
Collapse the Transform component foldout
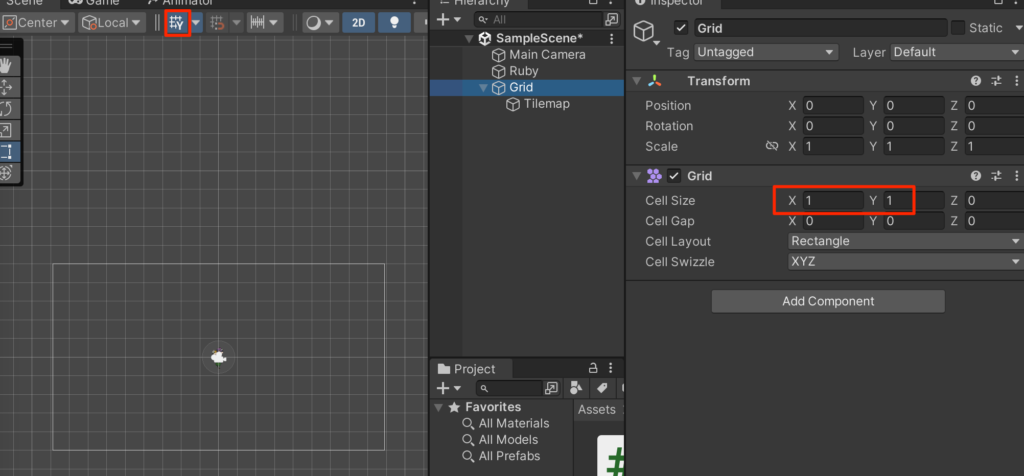[x=637, y=81]
